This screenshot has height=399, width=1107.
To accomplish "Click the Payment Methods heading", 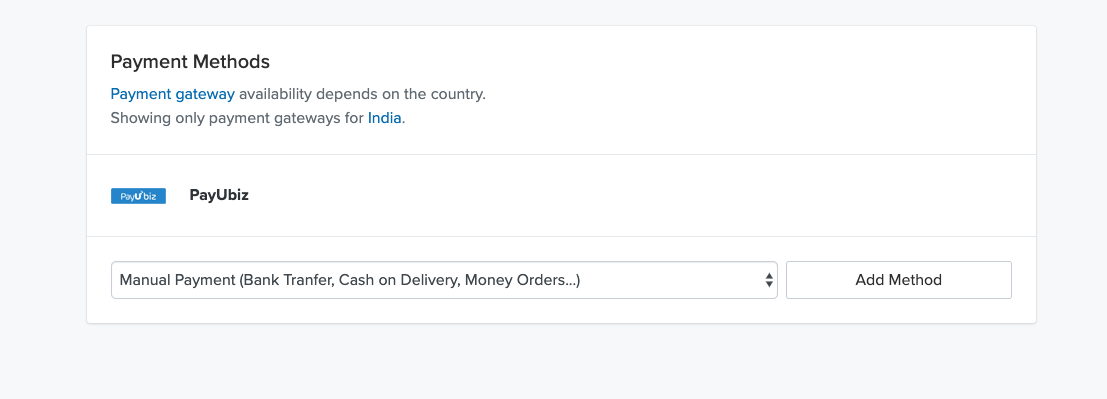I will click(190, 61).
